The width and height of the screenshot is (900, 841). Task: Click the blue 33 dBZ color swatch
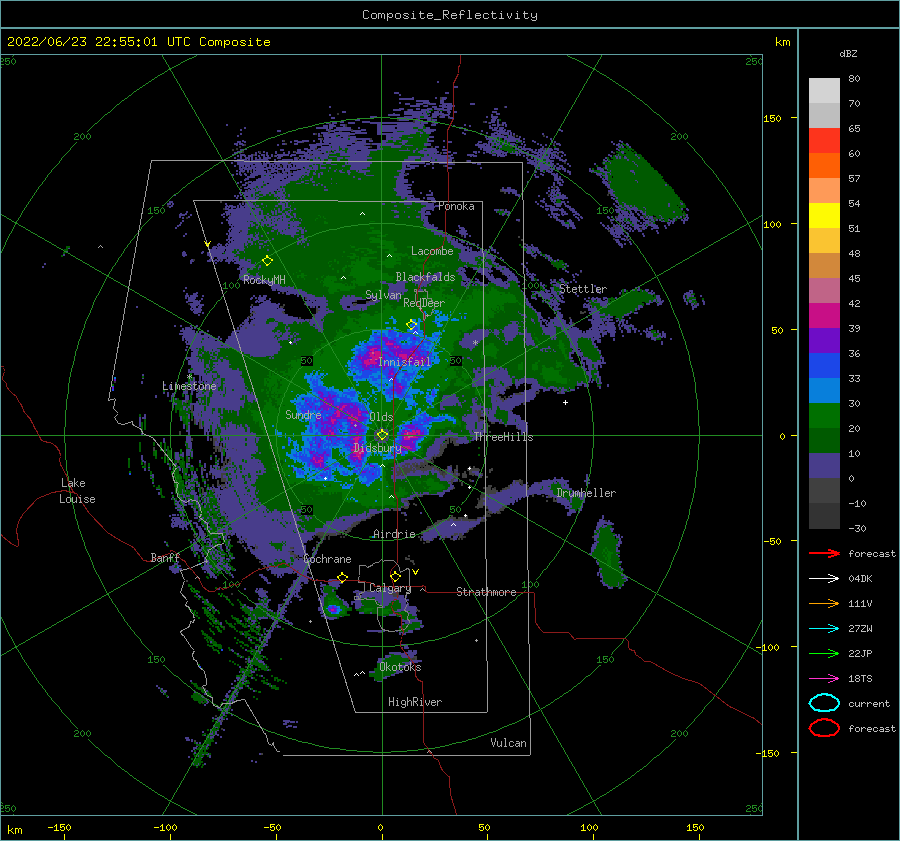coord(824,365)
